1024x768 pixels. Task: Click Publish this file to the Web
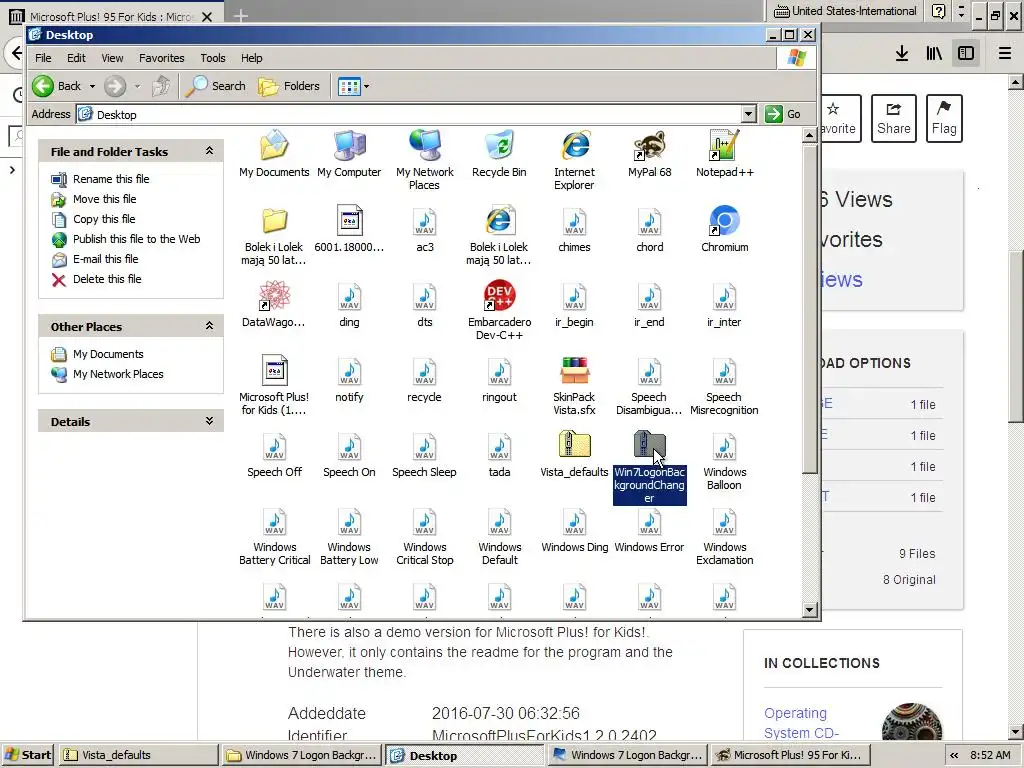[126, 239]
